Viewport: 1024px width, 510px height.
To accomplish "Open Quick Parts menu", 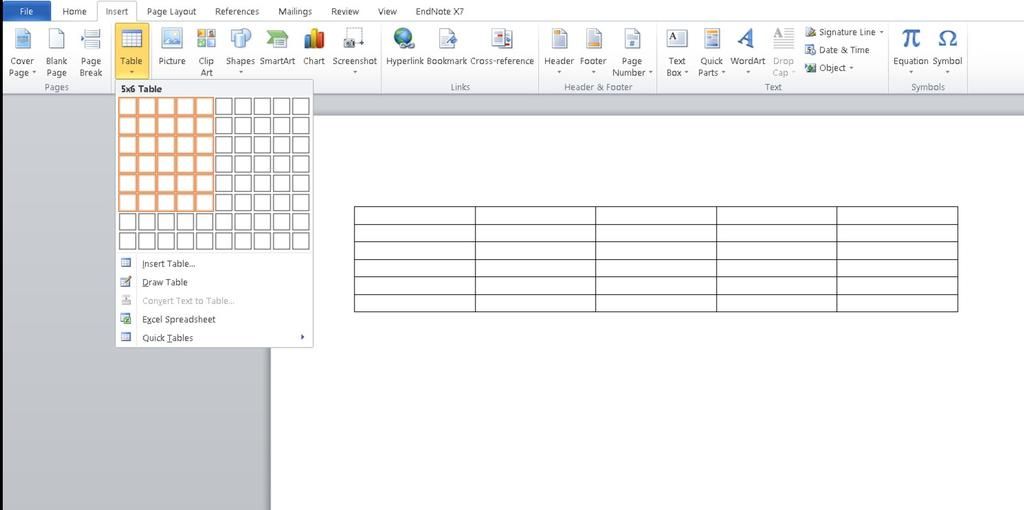I will [x=711, y=54].
